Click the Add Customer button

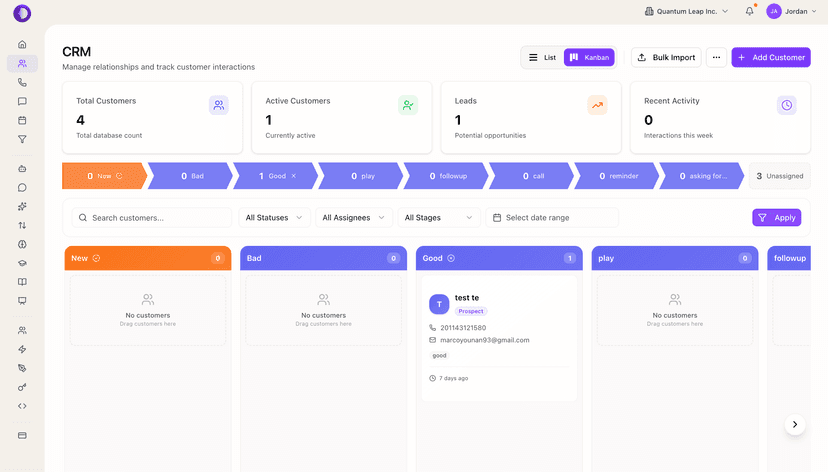point(771,58)
